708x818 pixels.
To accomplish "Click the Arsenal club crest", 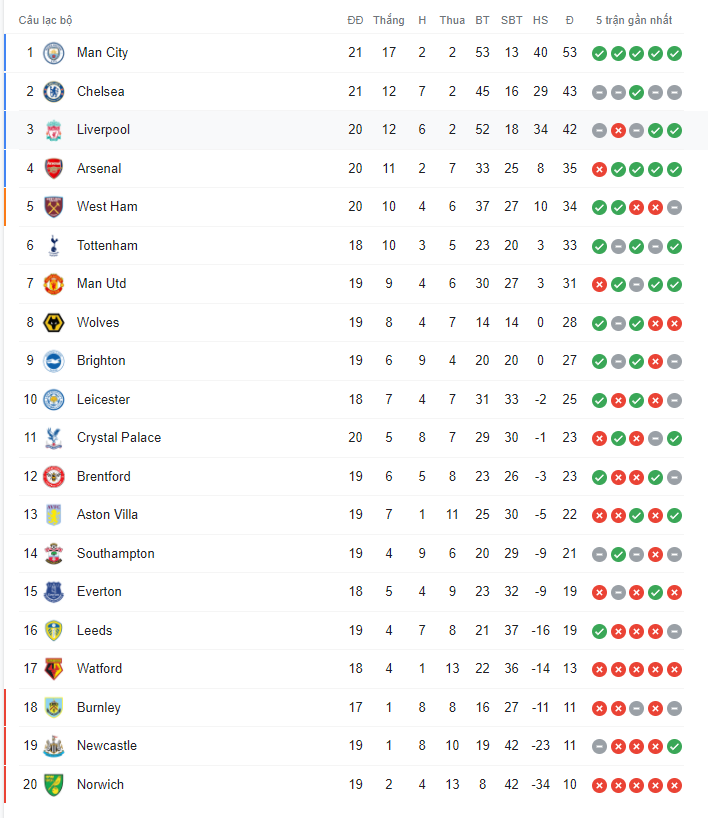I will [x=54, y=169].
